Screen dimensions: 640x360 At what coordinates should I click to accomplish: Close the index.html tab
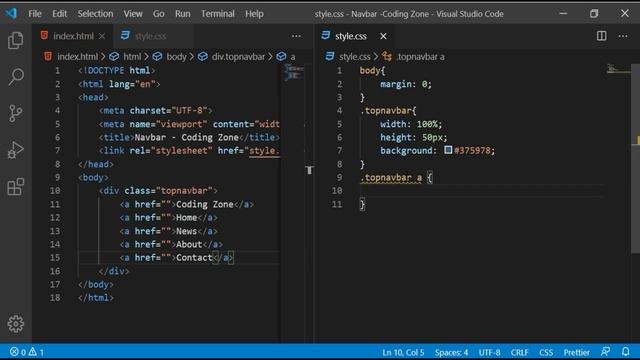[x=102, y=36]
